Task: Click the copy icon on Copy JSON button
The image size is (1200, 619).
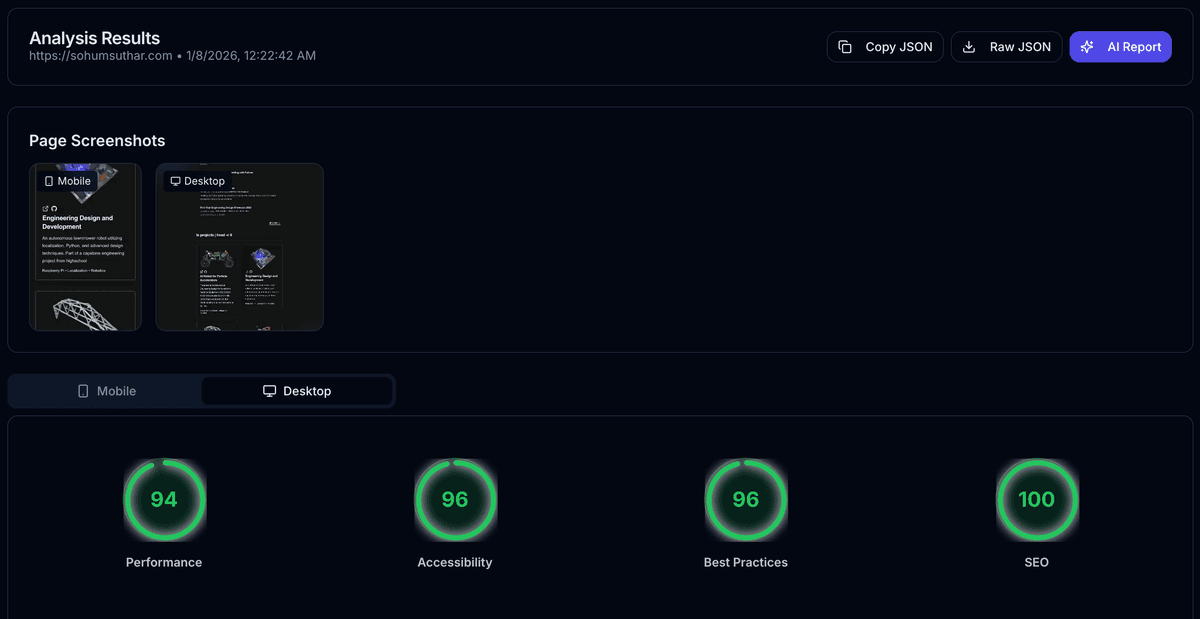Action: (x=847, y=46)
